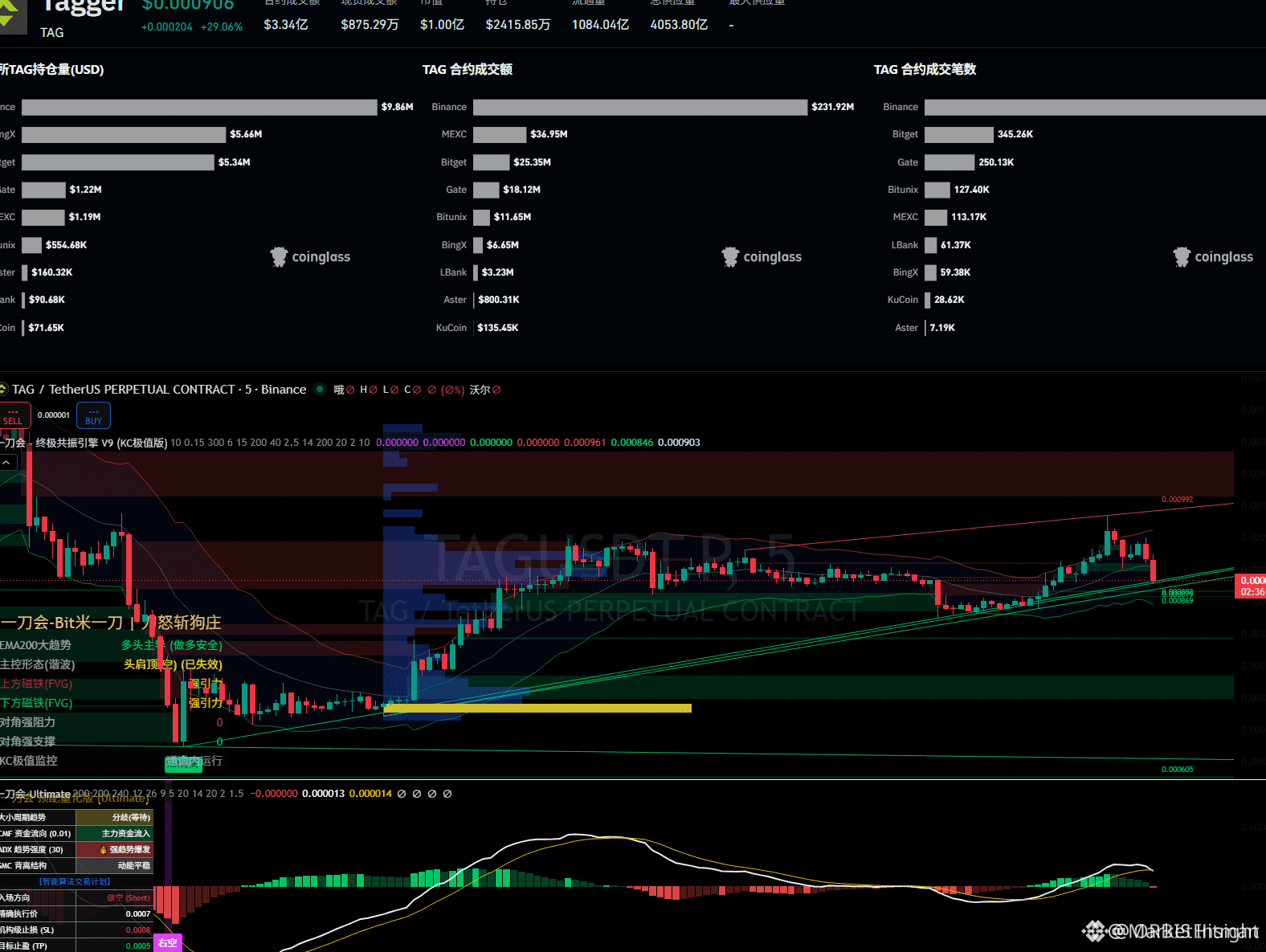Image resolution: width=1266 pixels, height=952 pixels.
Task: Click the 0.000605 price level label
Action: click(1178, 770)
